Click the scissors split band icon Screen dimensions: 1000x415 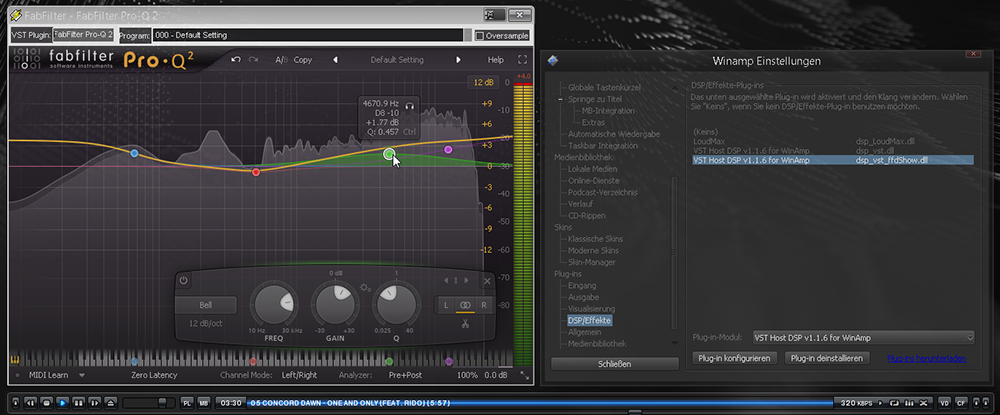coord(465,324)
